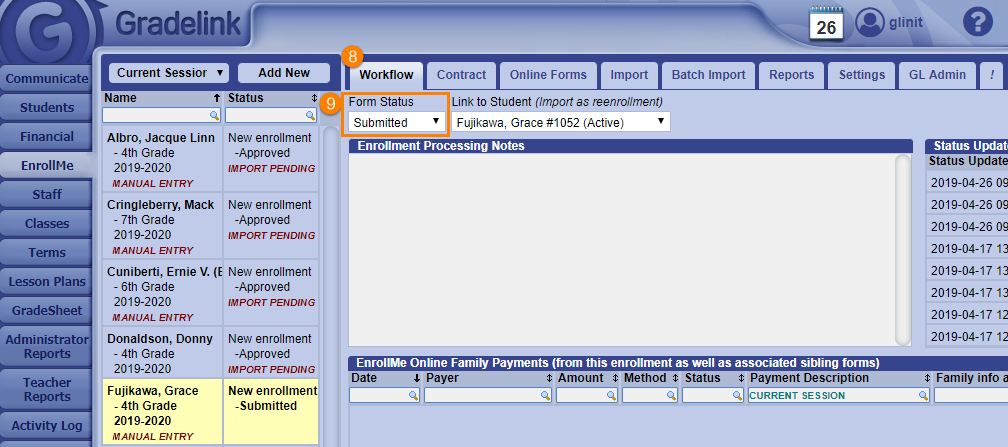Click the Payer filter search icon
Screen dimensions: 1008x447
click(x=545, y=395)
